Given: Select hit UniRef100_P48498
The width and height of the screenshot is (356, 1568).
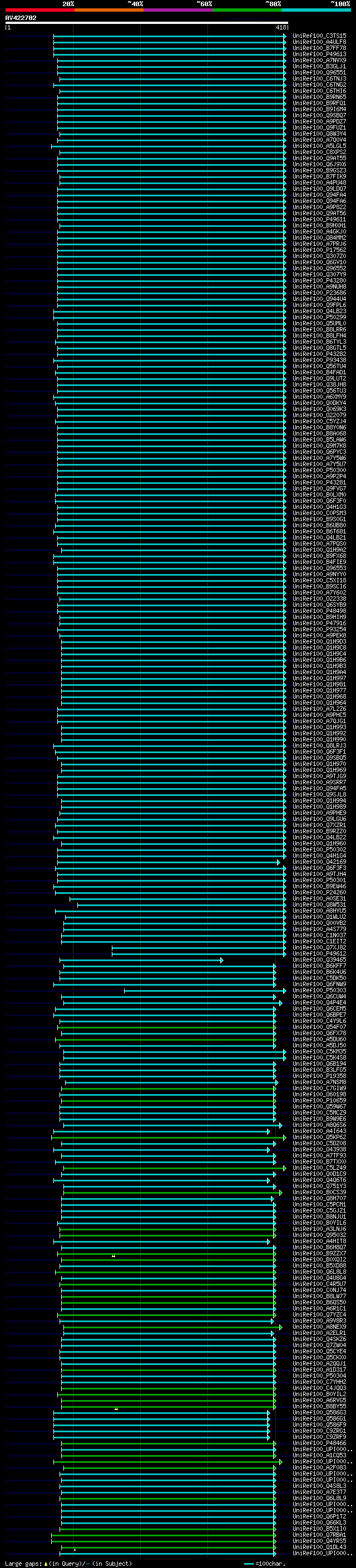Looking at the screenshot, I should pos(319,611).
